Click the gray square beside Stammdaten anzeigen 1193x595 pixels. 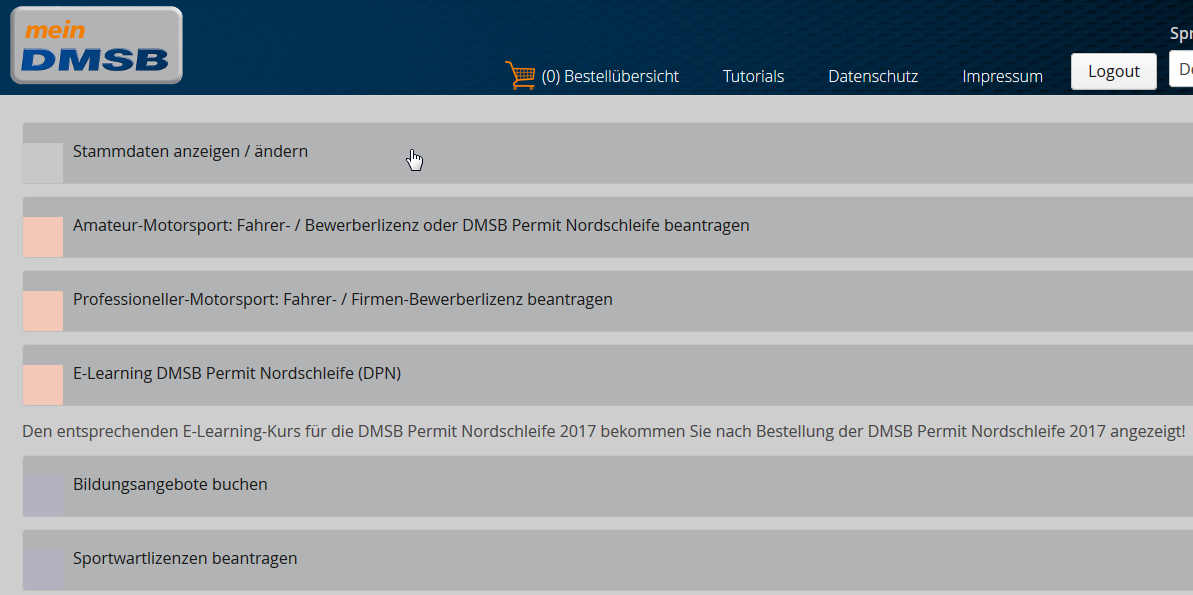43,163
